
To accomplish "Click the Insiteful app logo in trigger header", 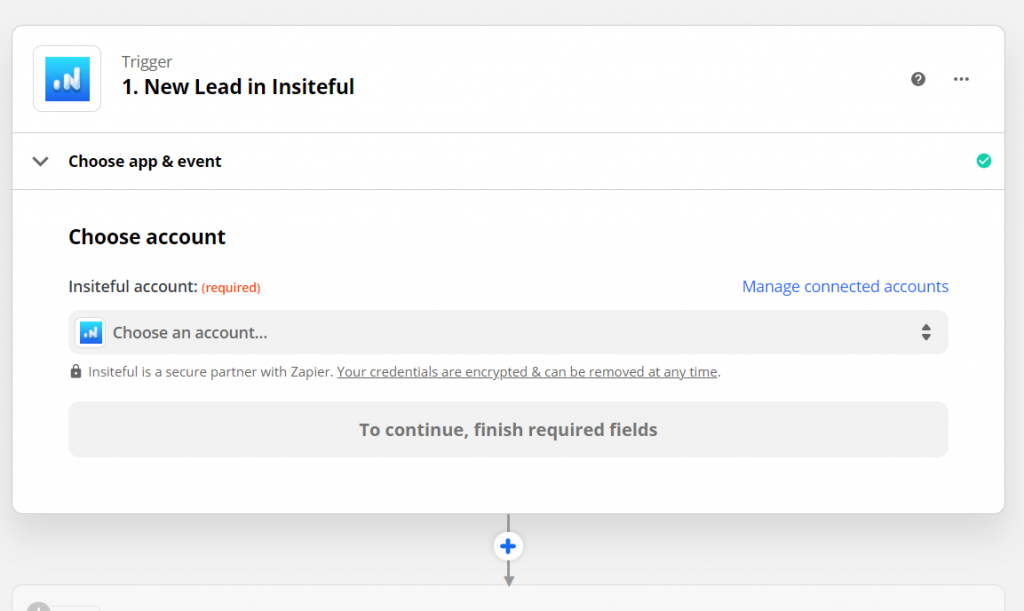I will point(67,79).
